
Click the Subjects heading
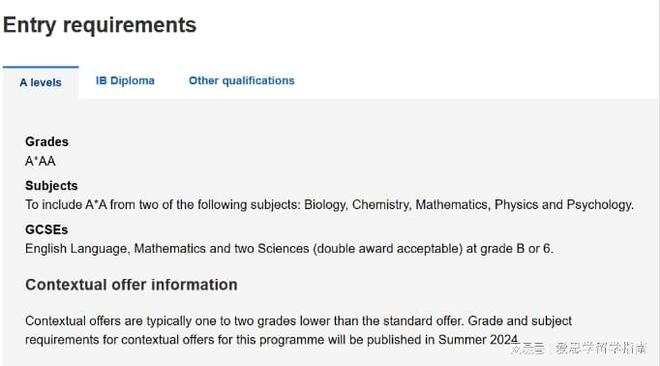tap(51, 186)
